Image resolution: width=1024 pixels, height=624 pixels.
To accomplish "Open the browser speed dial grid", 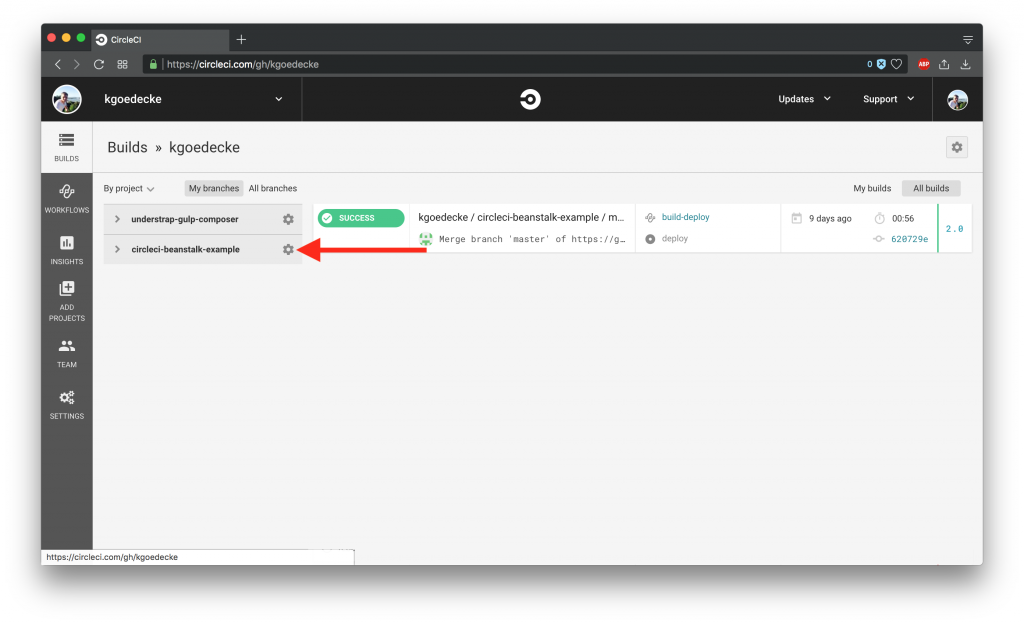I will [122, 64].
